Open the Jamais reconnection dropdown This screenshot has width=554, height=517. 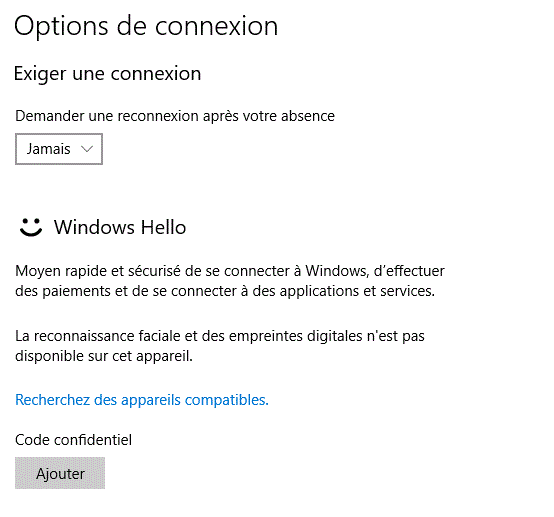click(59, 149)
